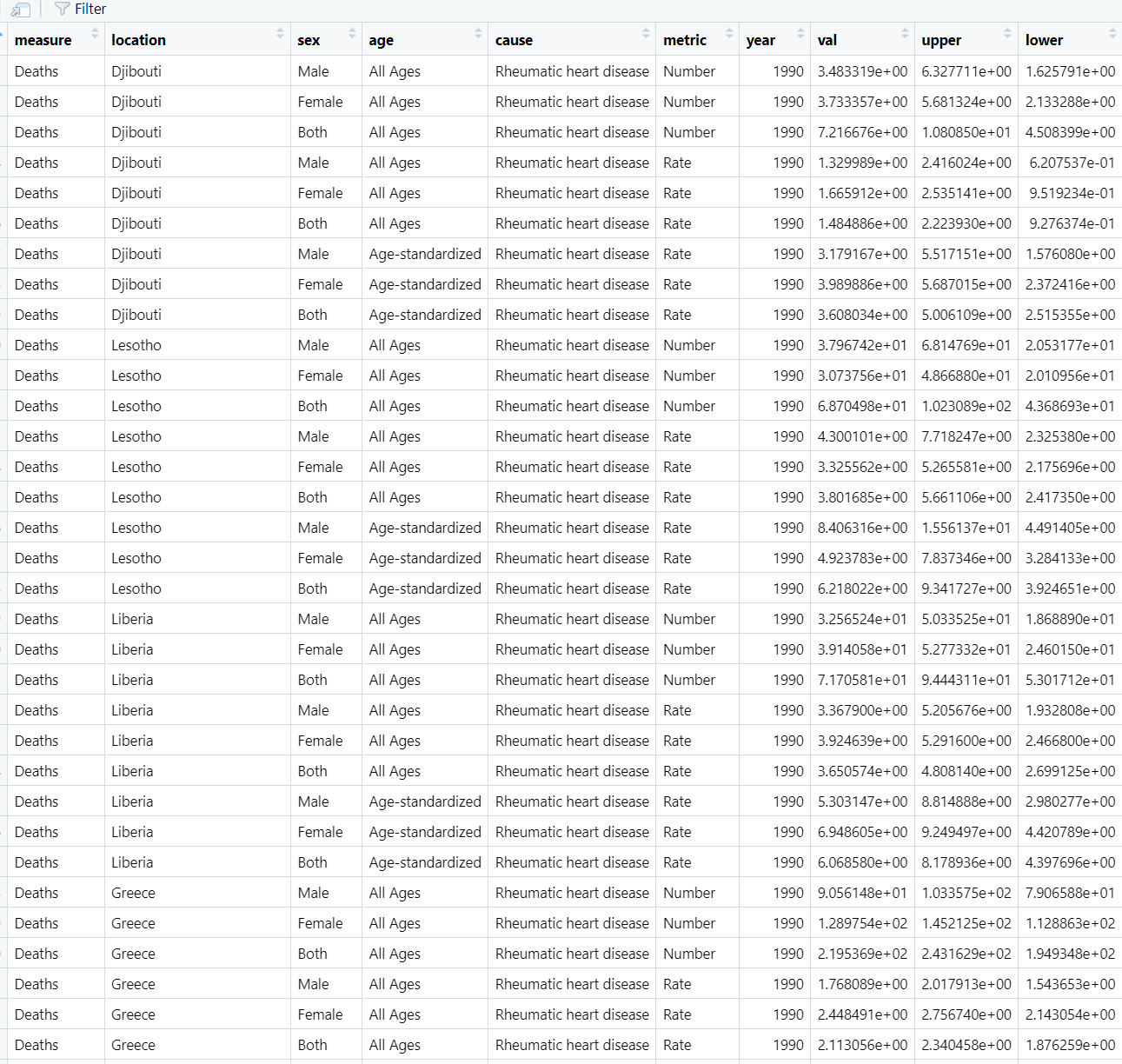Click val cell 3.924639e+00
1122x1064 pixels.
coord(862,741)
